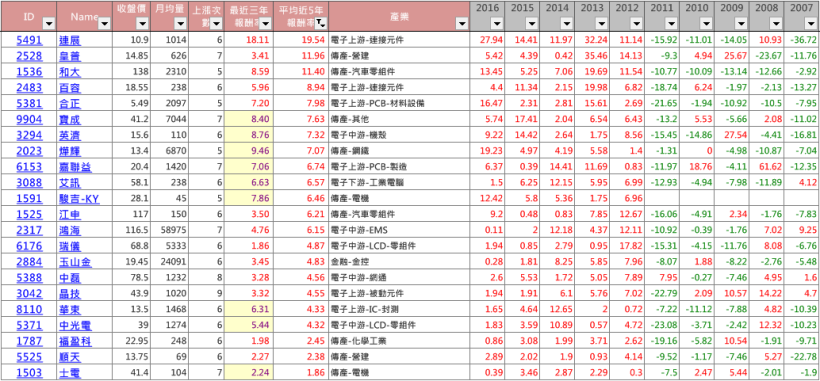Screen dimensions: 820x381
Task: Click the 皇普 name link
Action: pos(70,56)
